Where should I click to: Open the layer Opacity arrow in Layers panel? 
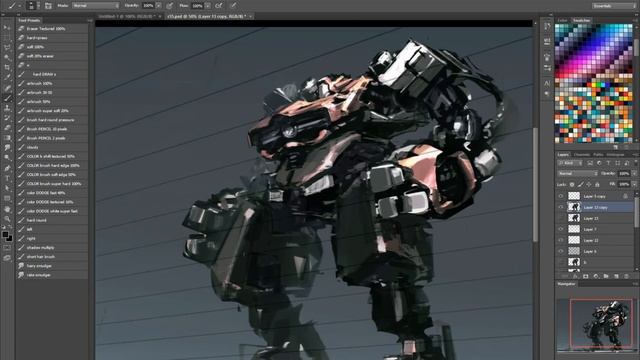pyautogui.click(x=634, y=173)
